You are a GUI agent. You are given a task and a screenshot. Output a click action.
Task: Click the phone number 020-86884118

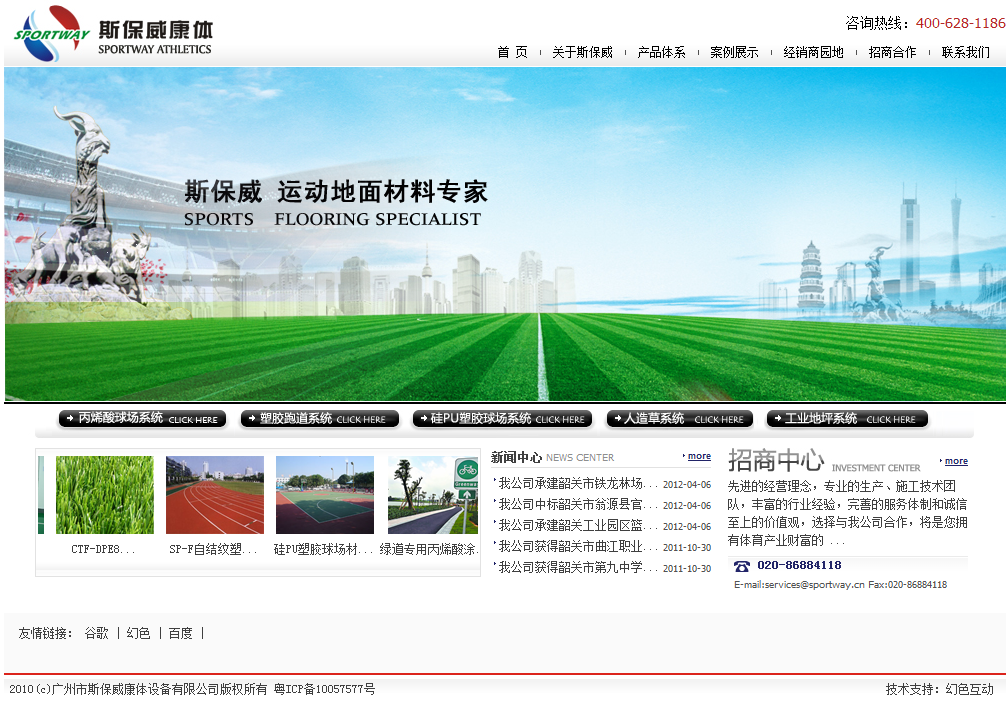799,565
